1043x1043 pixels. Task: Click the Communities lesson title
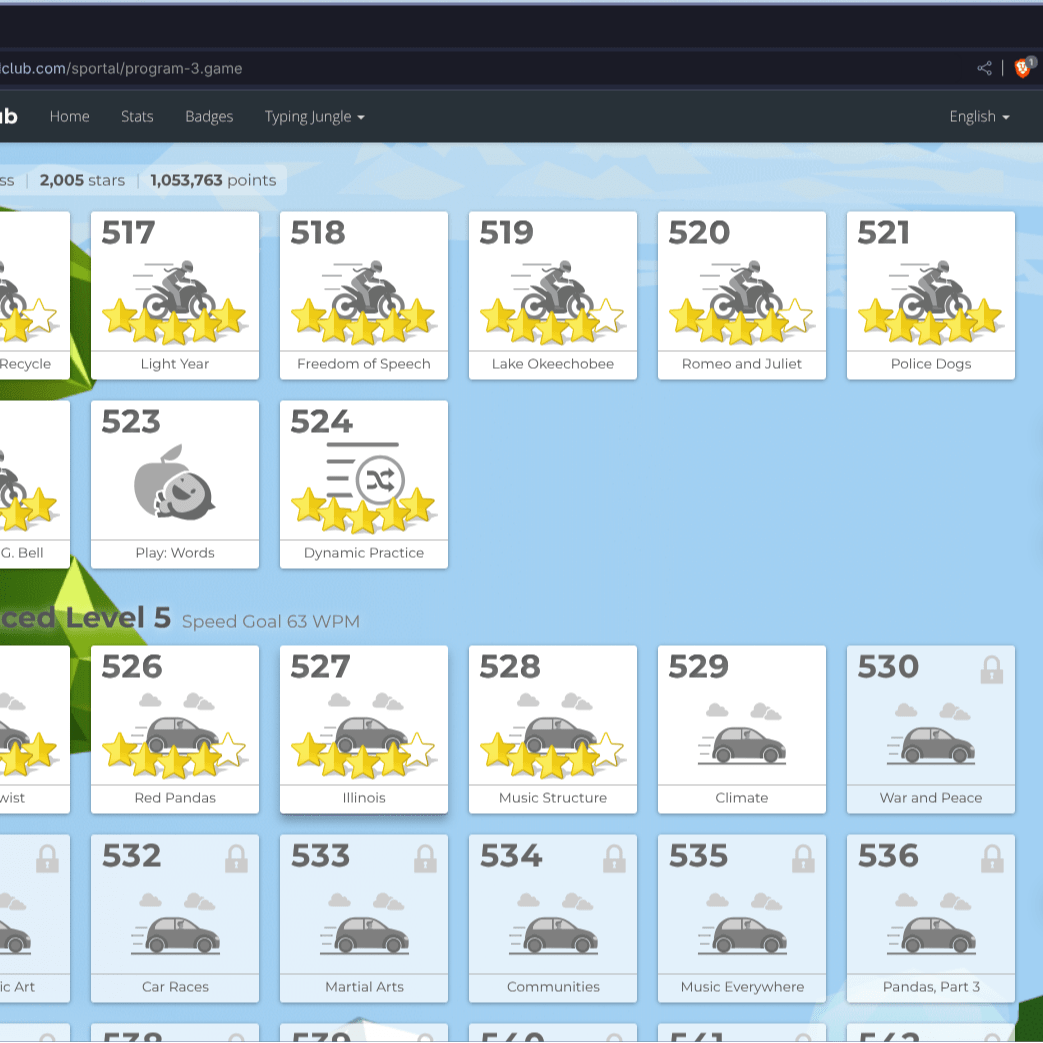tap(553, 986)
